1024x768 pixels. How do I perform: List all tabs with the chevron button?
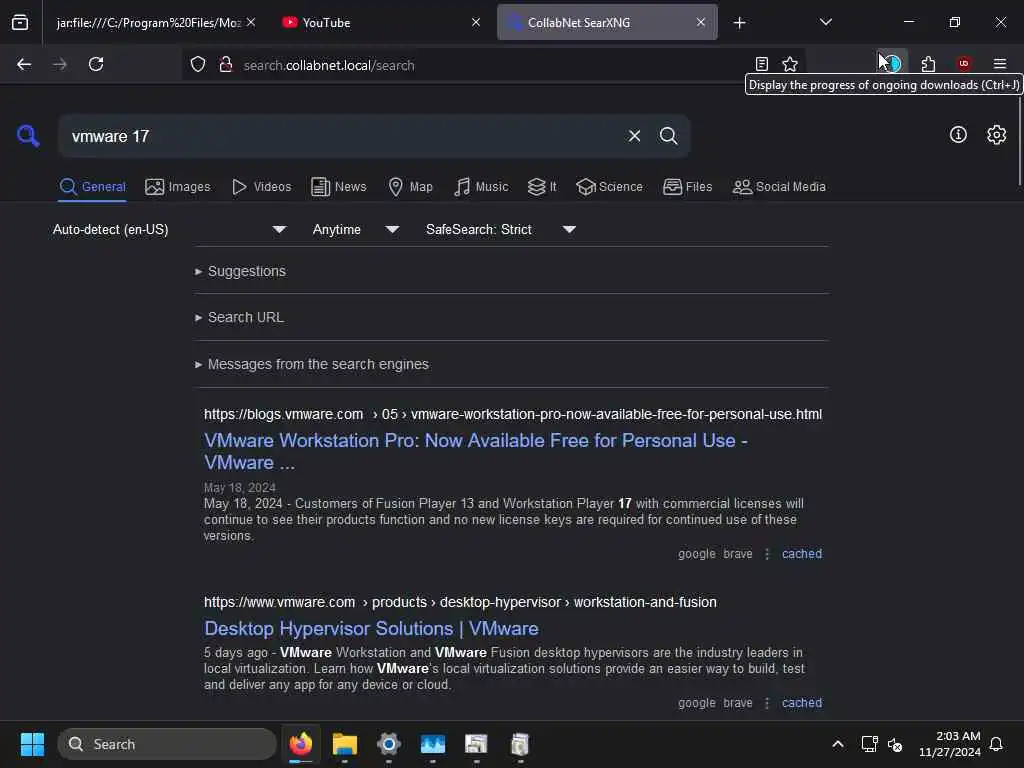point(825,22)
